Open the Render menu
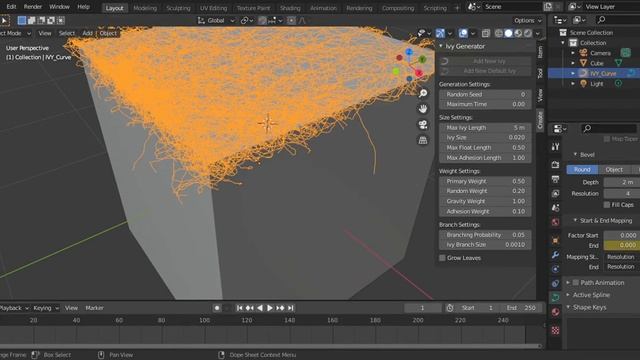 [x=33, y=7]
